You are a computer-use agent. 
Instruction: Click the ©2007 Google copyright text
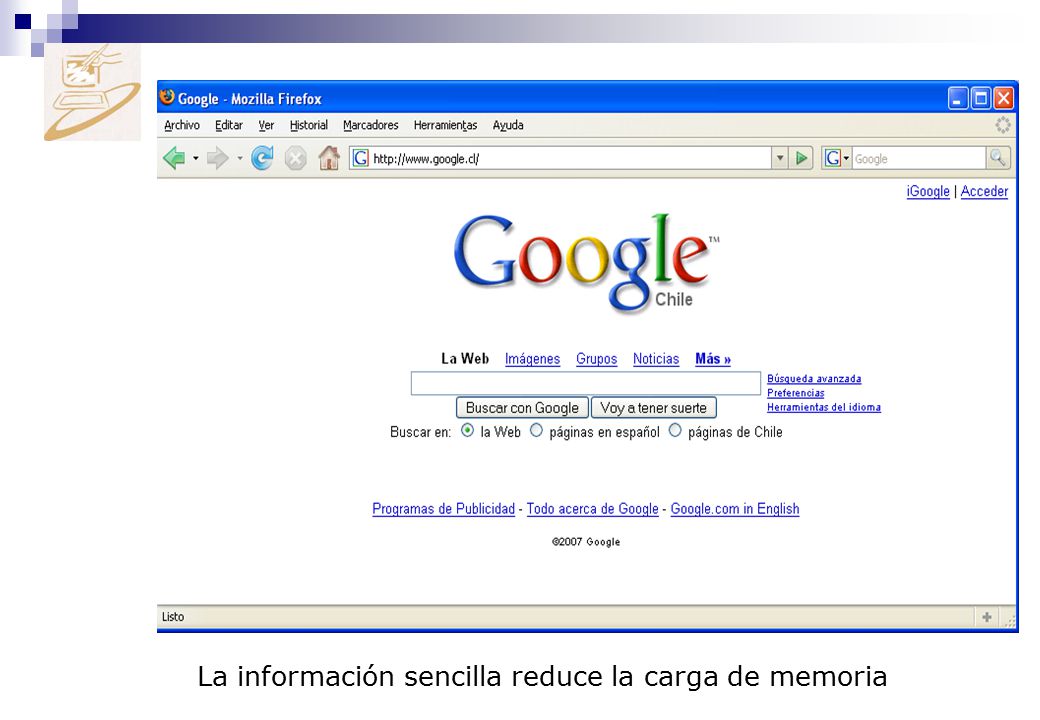point(586,542)
